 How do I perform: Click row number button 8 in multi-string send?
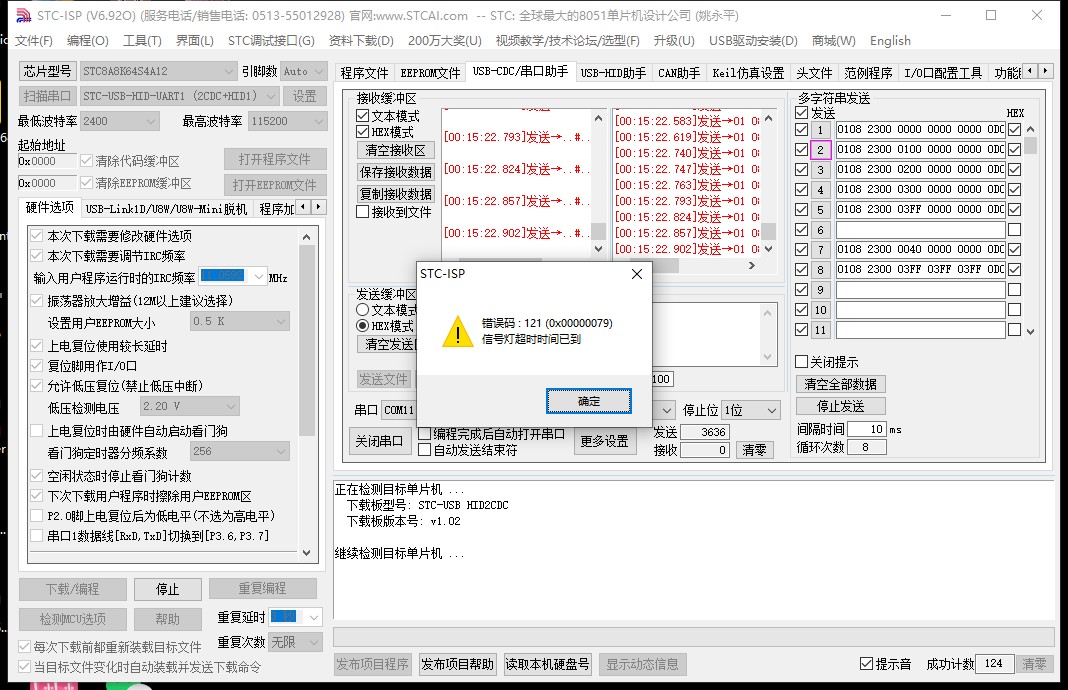(820, 270)
